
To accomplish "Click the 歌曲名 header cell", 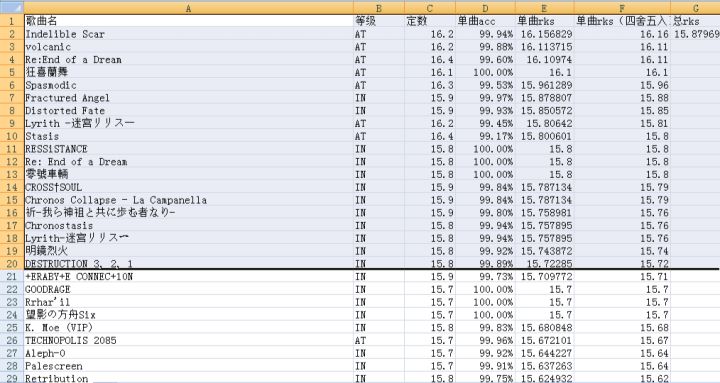I will (x=188, y=21).
